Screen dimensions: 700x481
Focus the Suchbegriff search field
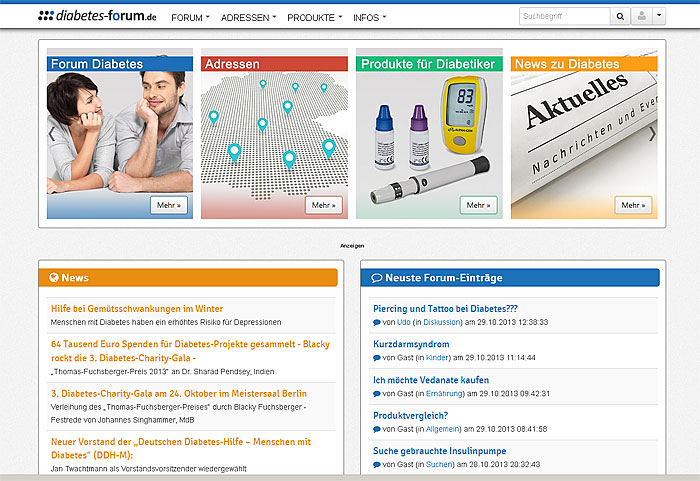(564, 17)
